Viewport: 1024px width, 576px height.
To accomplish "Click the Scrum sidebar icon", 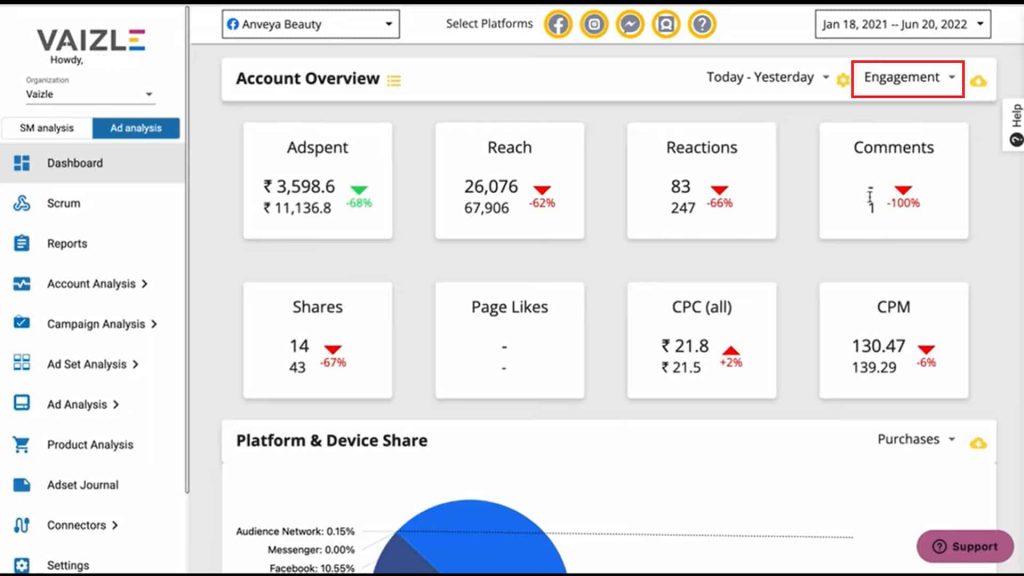I will (x=22, y=203).
